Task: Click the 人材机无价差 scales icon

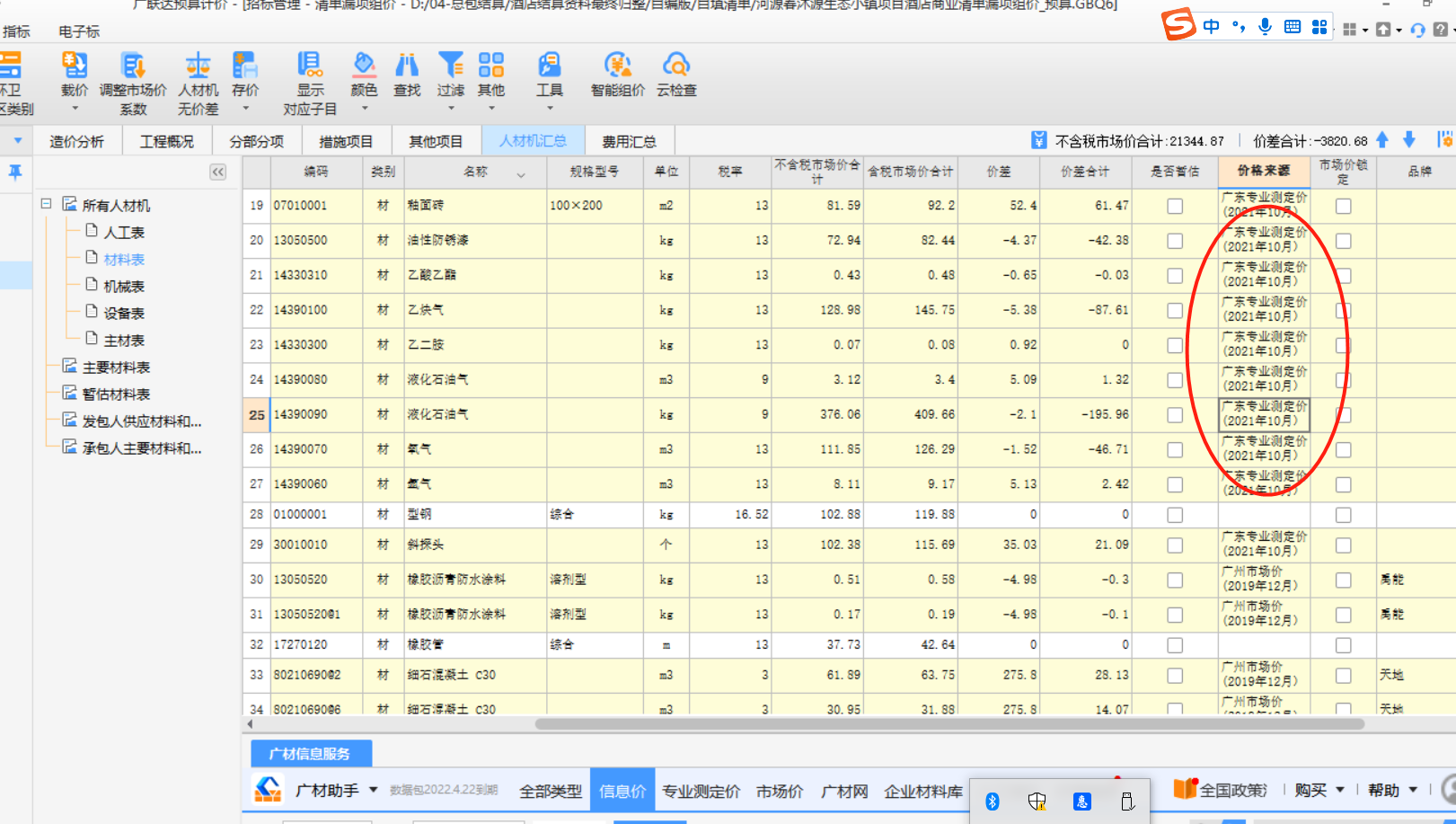Action: tap(199, 65)
